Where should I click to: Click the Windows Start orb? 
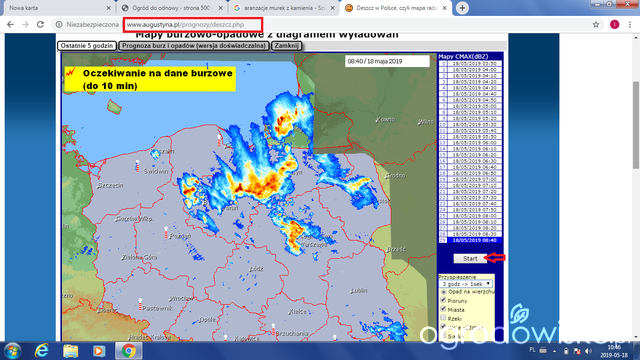tap(12, 351)
